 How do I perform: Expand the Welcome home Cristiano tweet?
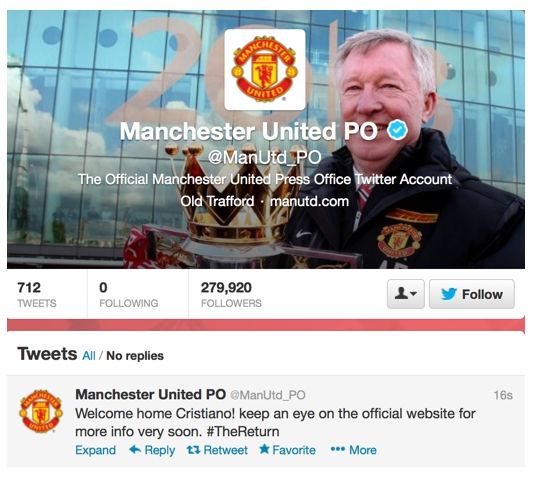click(x=96, y=450)
